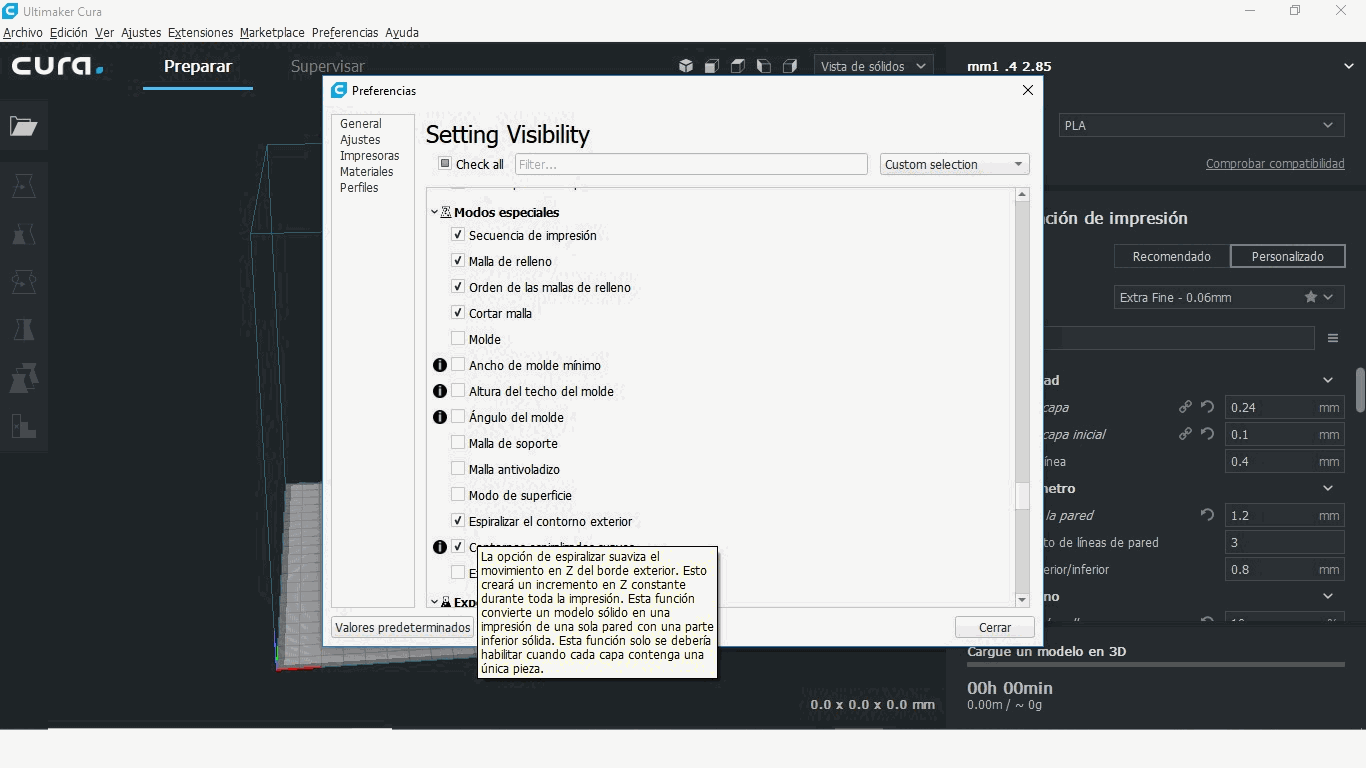
Task: Enable the Molde checkbox
Action: click(x=457, y=339)
